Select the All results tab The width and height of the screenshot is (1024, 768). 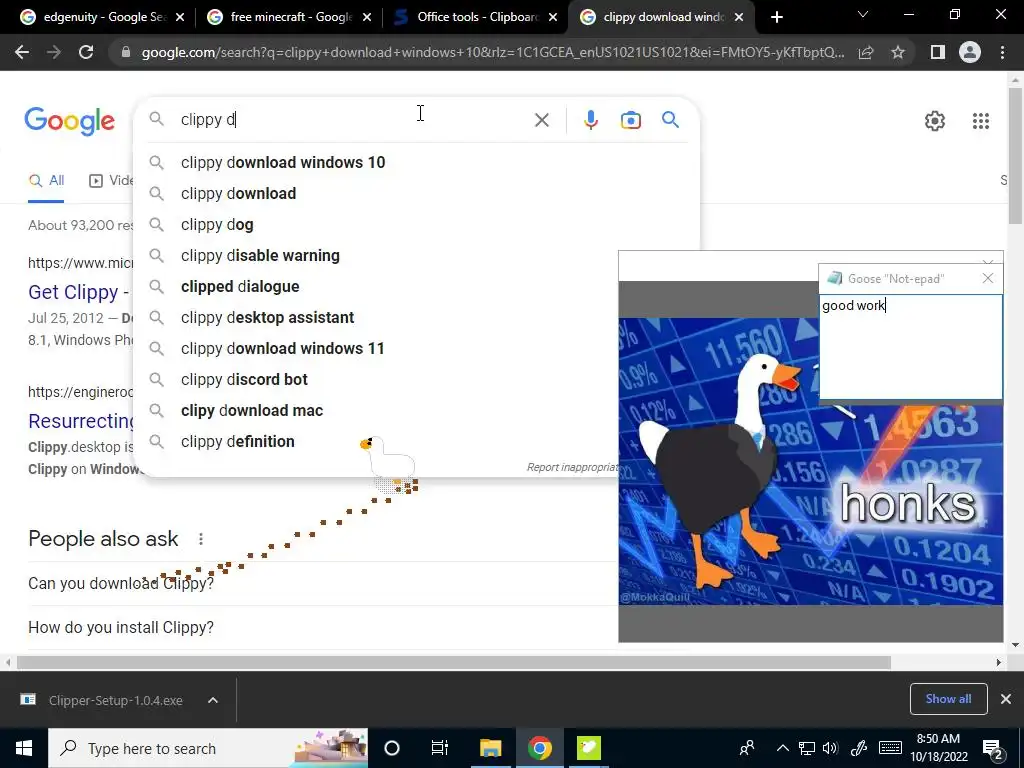tap(46, 181)
